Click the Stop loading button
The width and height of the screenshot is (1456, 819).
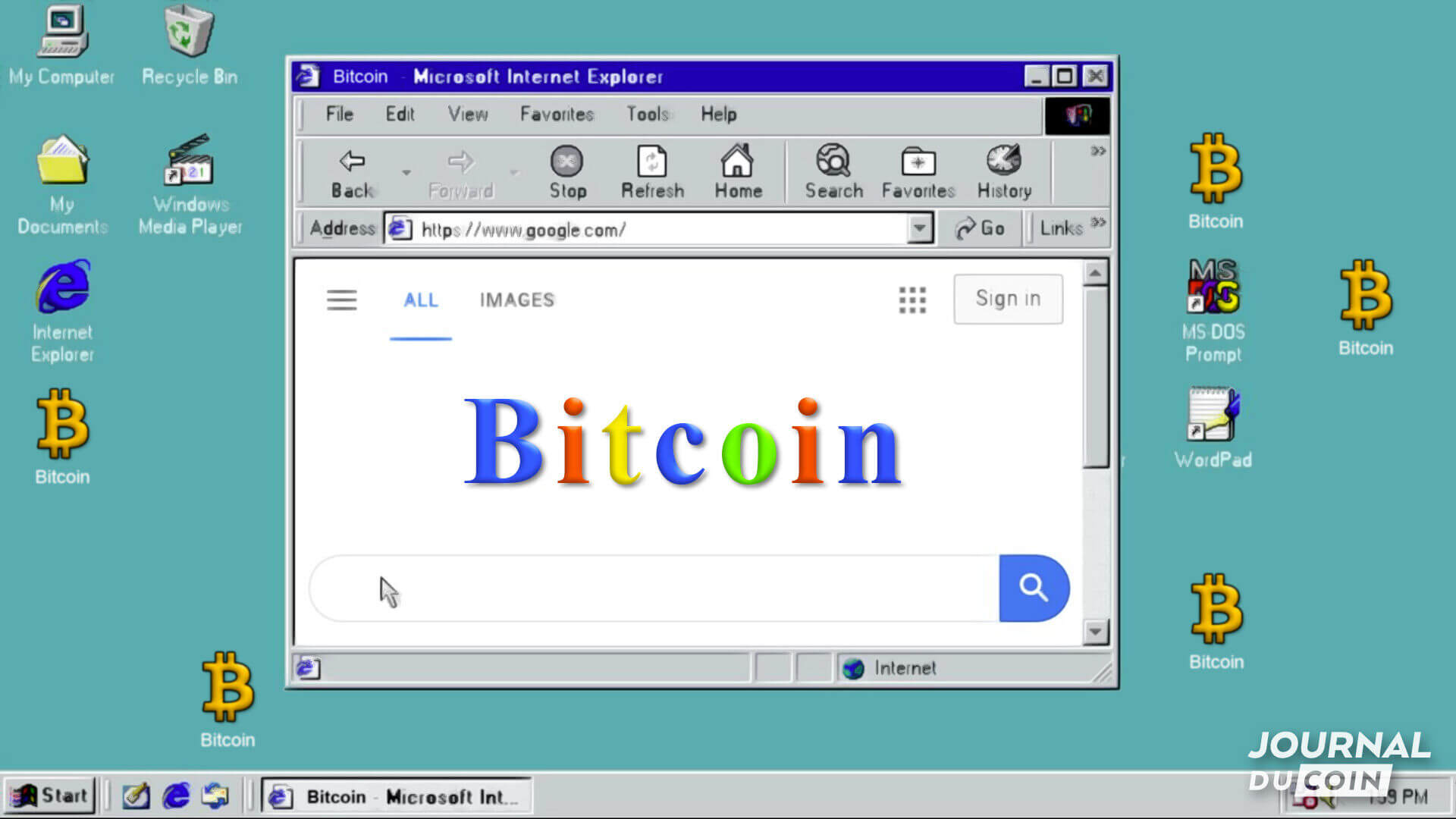click(x=565, y=170)
